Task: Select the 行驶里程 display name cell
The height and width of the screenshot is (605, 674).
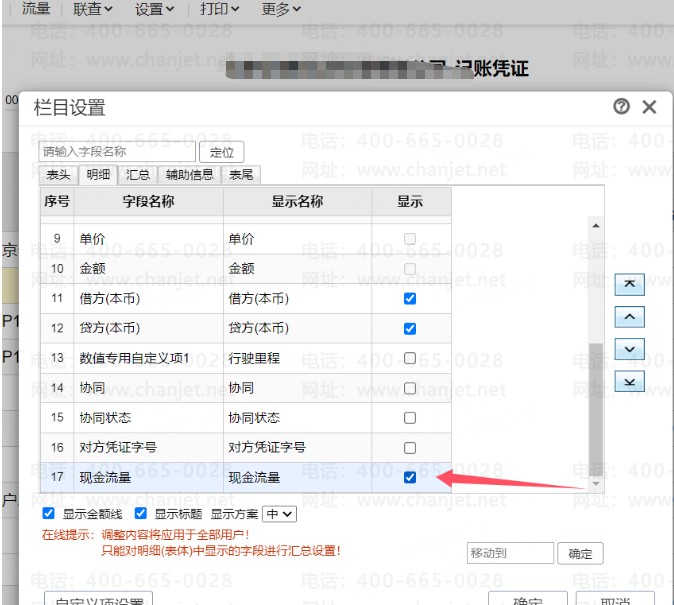Action: (297, 358)
